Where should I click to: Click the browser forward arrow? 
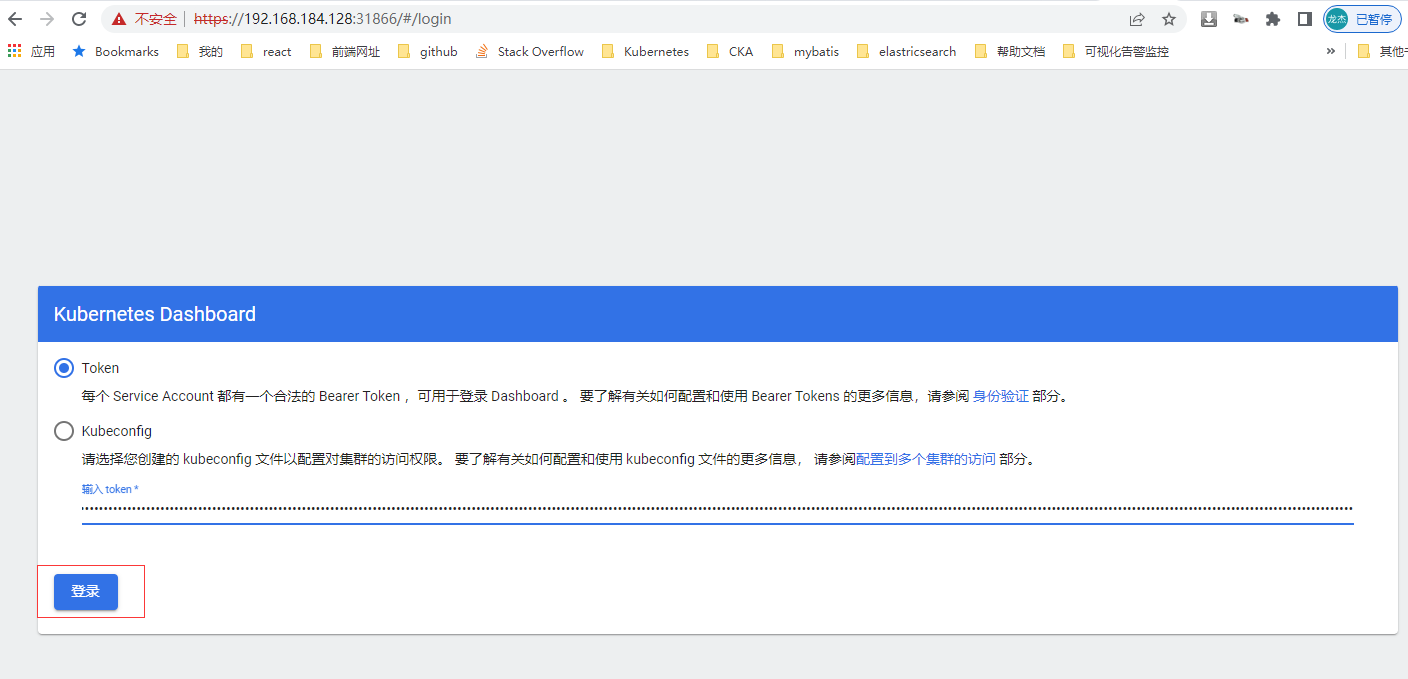(47, 19)
